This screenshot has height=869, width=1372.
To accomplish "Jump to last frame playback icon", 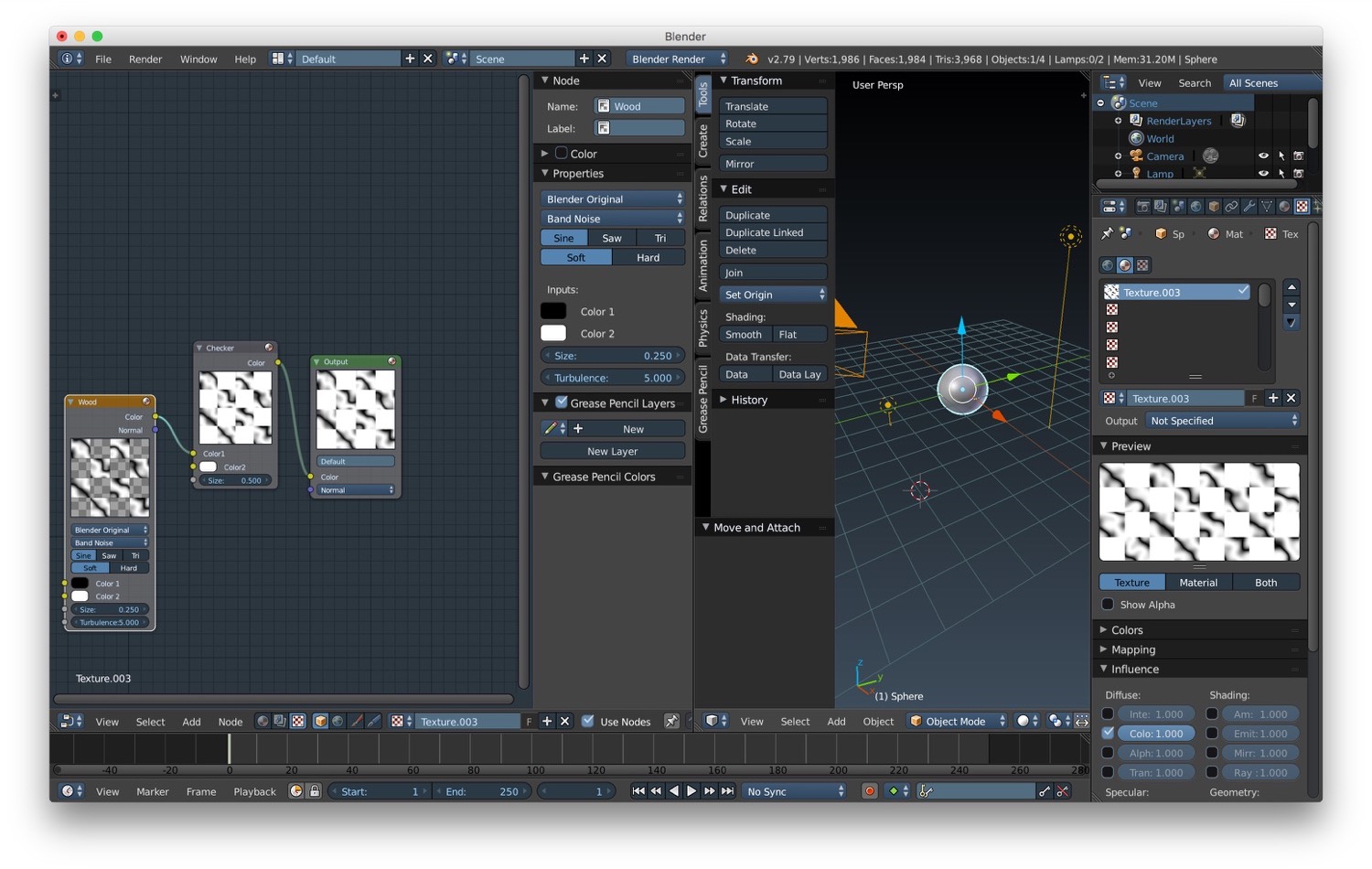I will click(727, 791).
